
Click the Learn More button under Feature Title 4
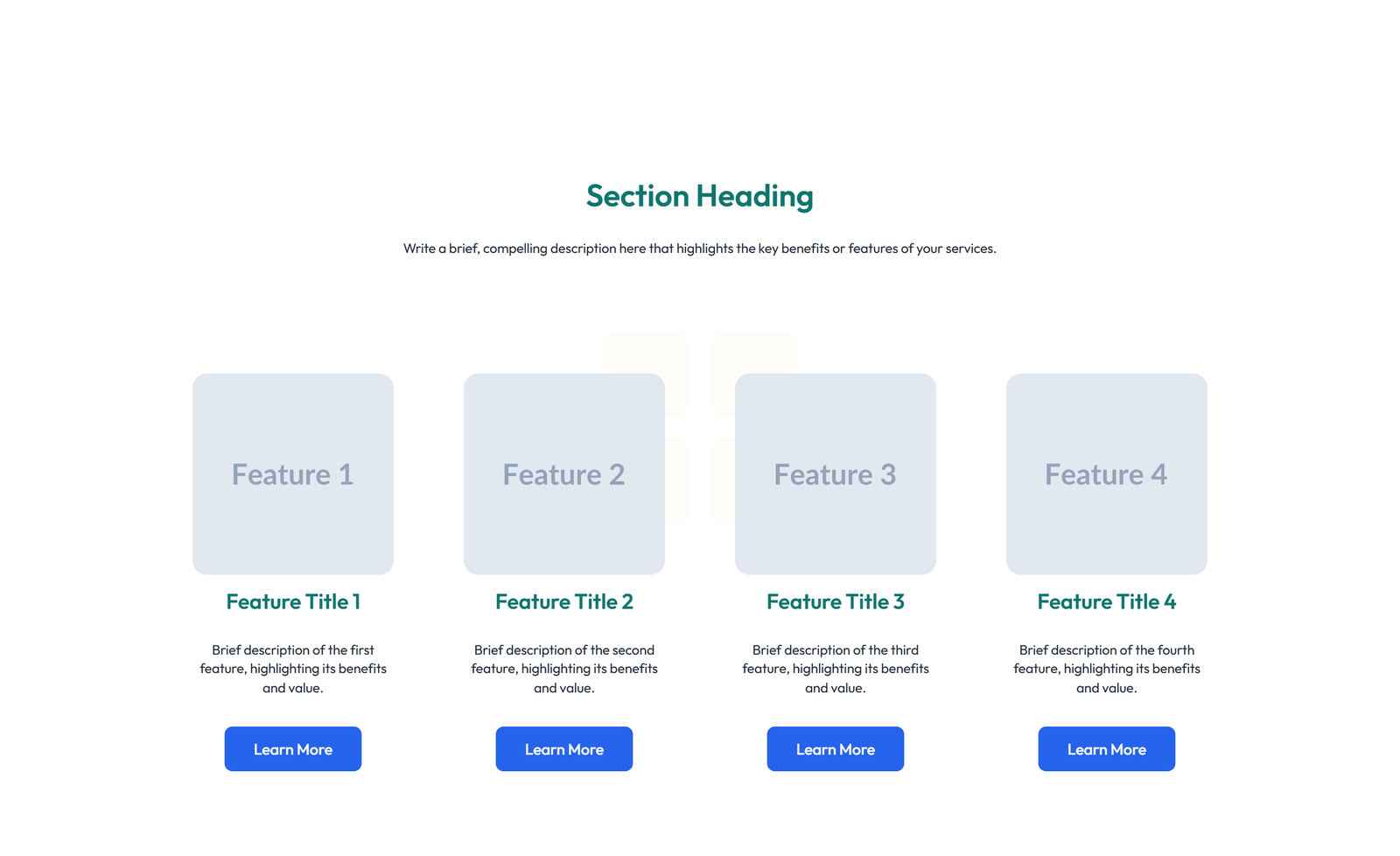click(x=1106, y=748)
